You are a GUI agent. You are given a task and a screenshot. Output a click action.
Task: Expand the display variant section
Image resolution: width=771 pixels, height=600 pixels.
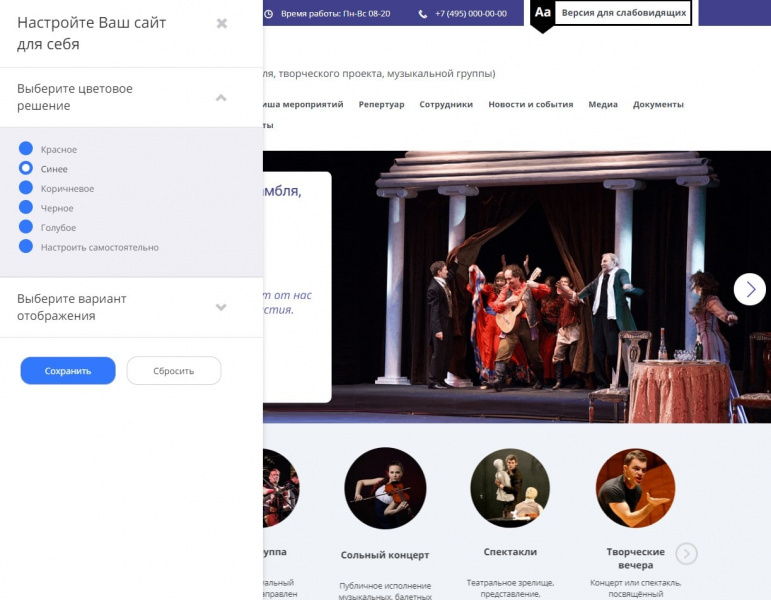click(221, 307)
